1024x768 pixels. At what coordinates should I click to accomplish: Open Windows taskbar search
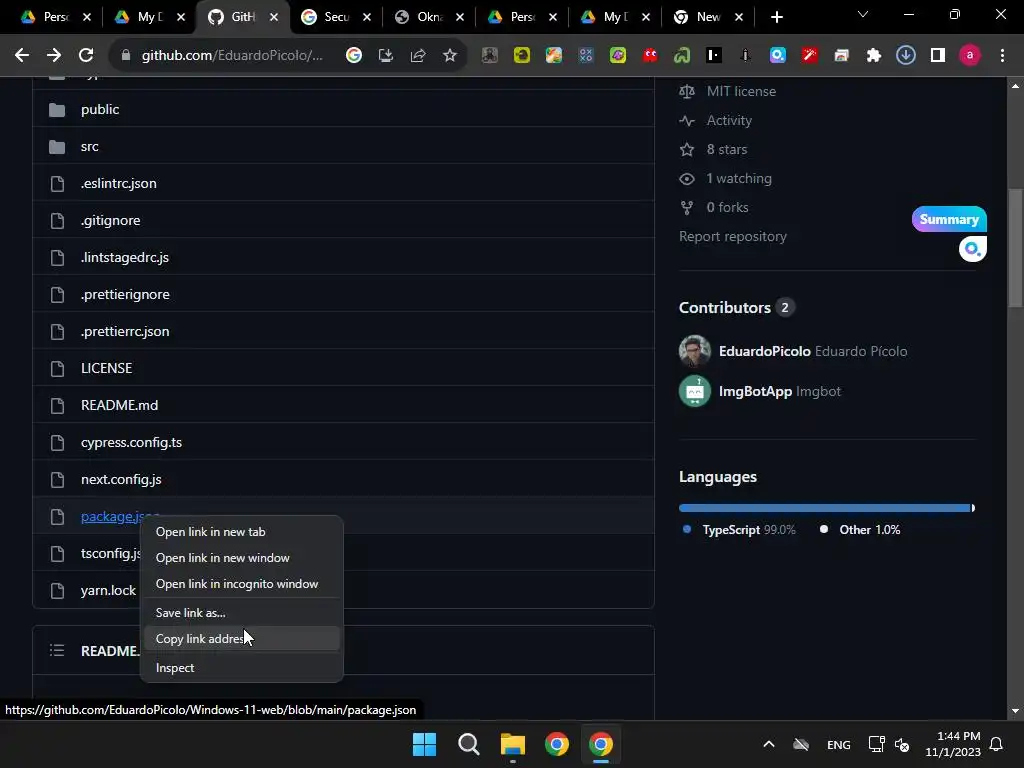[x=468, y=744]
